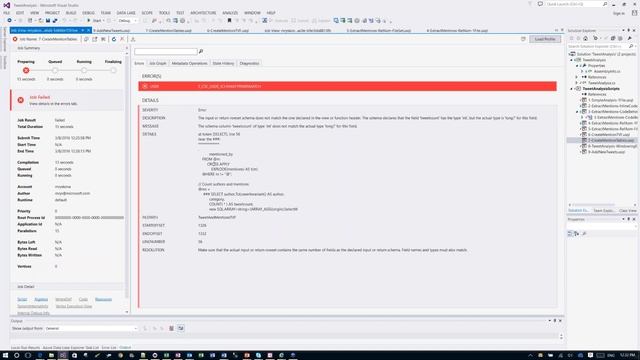Click the red cancel job icon
Viewport: 640px width, 360px height.
[x=122, y=39]
